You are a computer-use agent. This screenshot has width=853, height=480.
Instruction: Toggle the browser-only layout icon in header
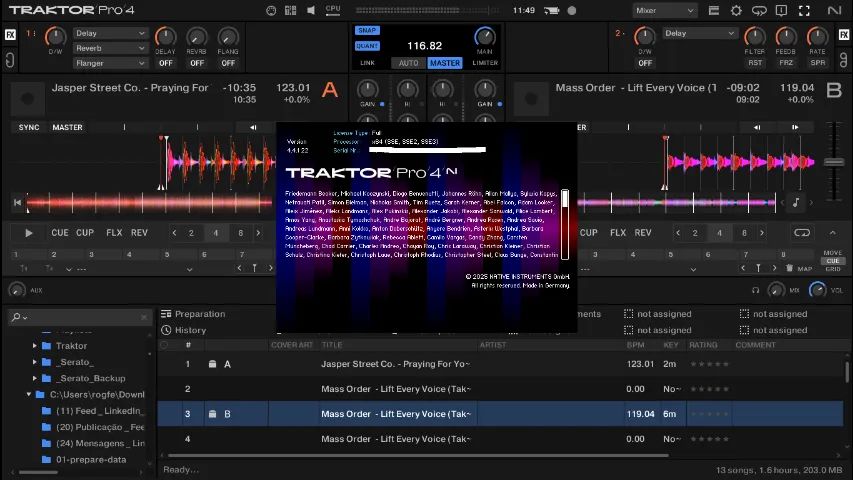[x=714, y=10]
